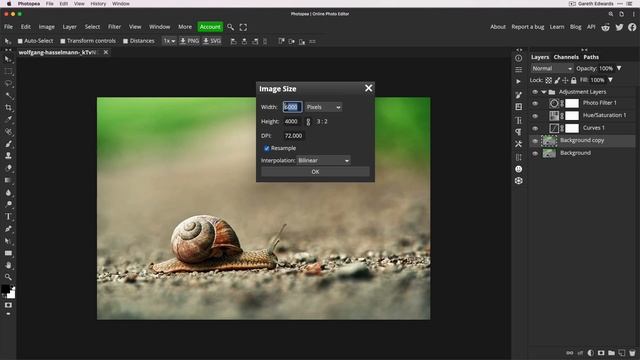The image size is (640, 360).
Task: Open the Info panel icon
Action: (x=519, y=58)
